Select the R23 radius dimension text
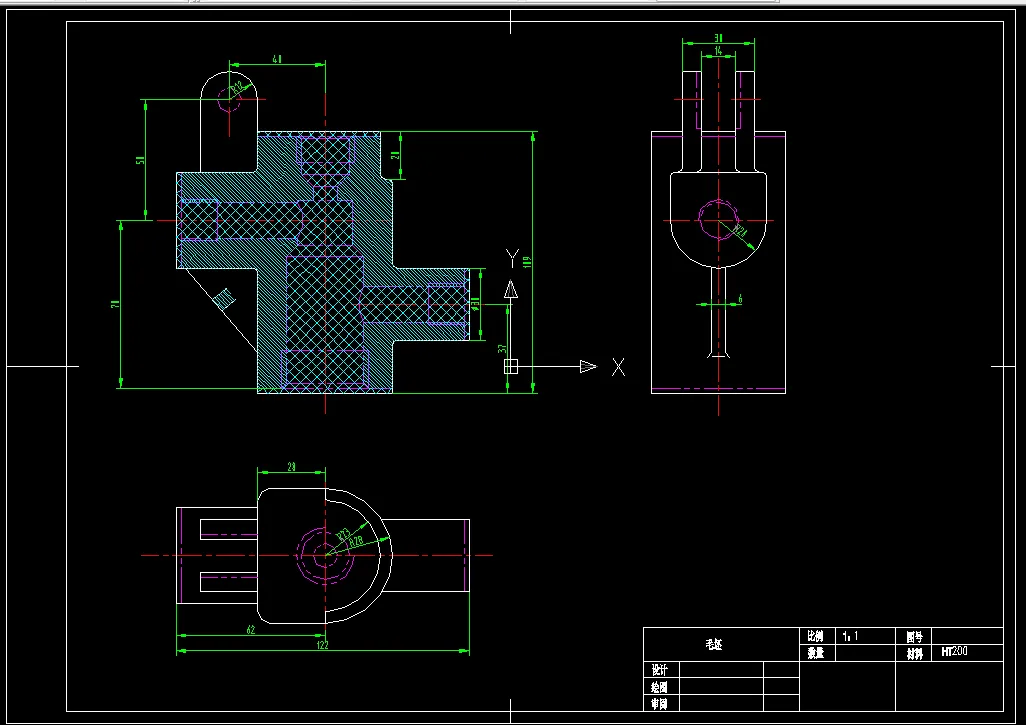 click(x=345, y=534)
